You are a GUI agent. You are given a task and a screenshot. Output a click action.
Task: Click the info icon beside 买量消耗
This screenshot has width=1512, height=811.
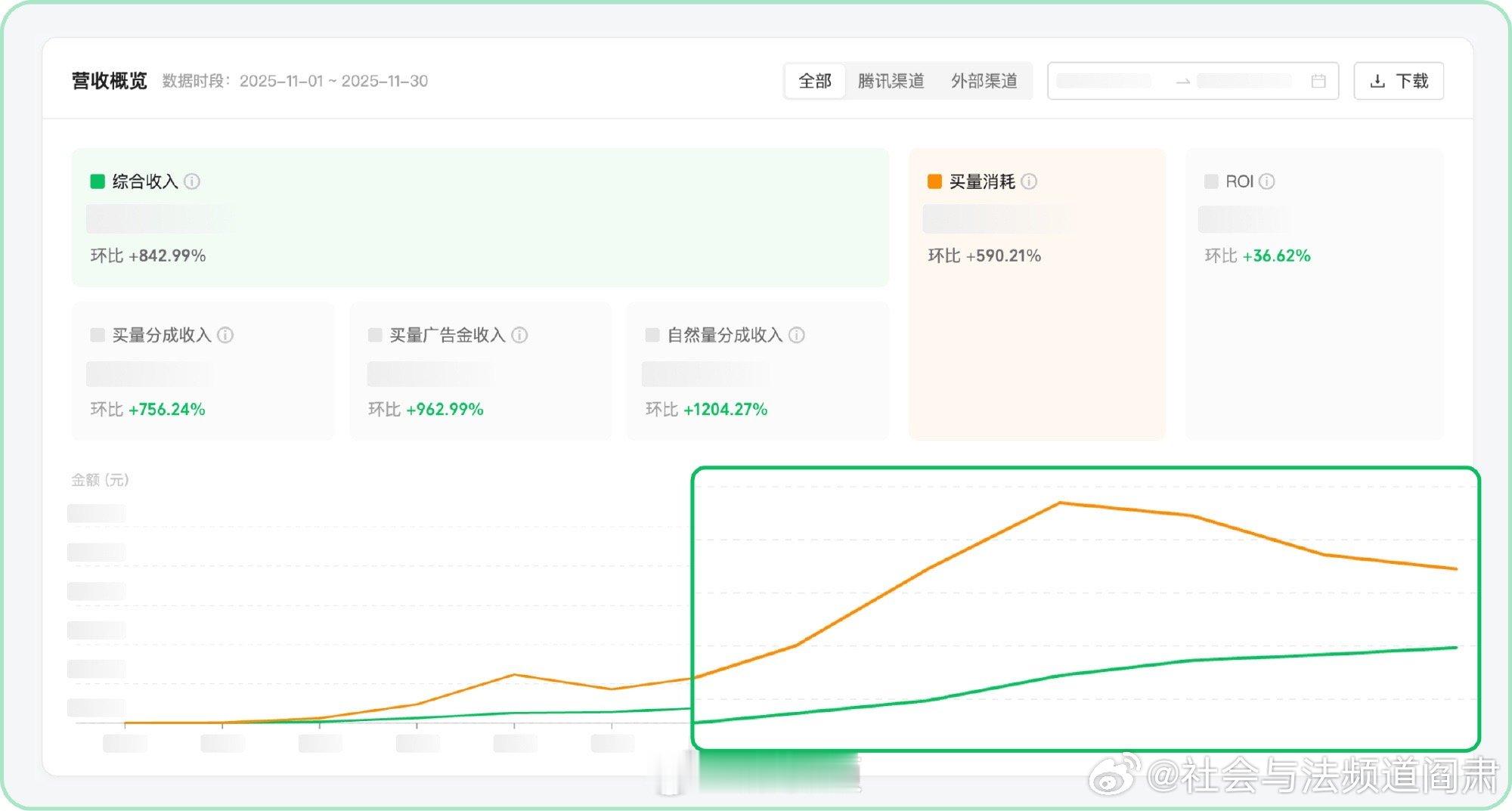pos(1029,181)
